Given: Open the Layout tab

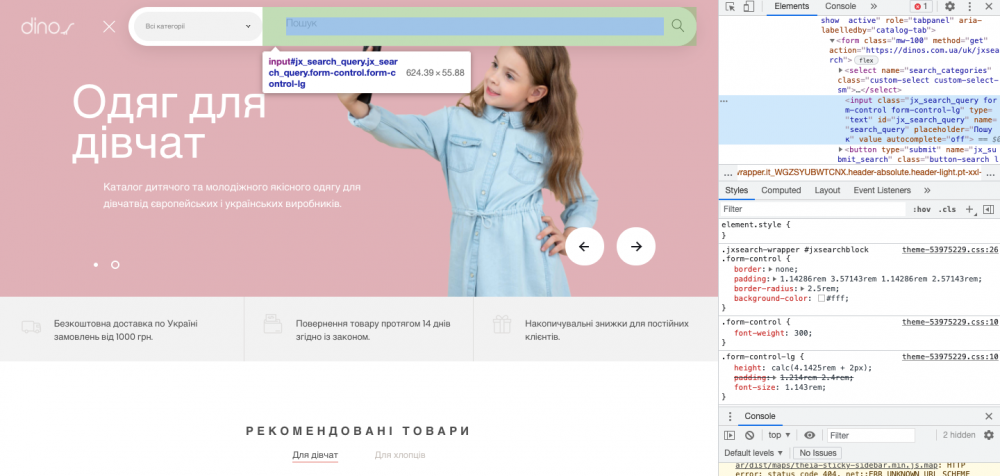Looking at the screenshot, I should (827, 190).
